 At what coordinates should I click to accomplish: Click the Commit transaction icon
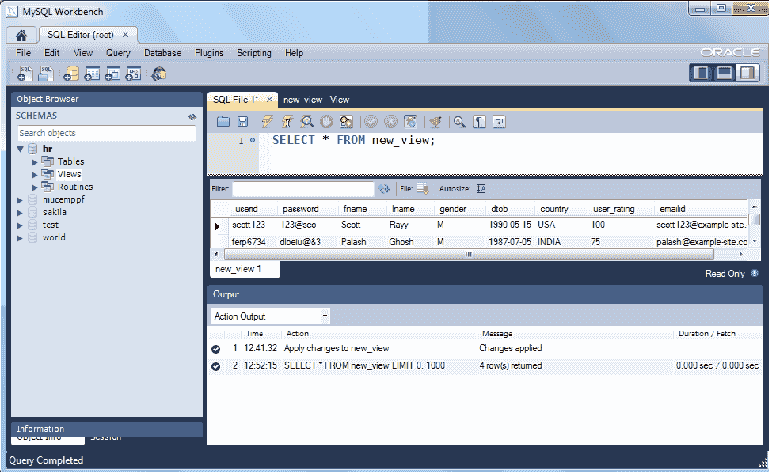371,122
